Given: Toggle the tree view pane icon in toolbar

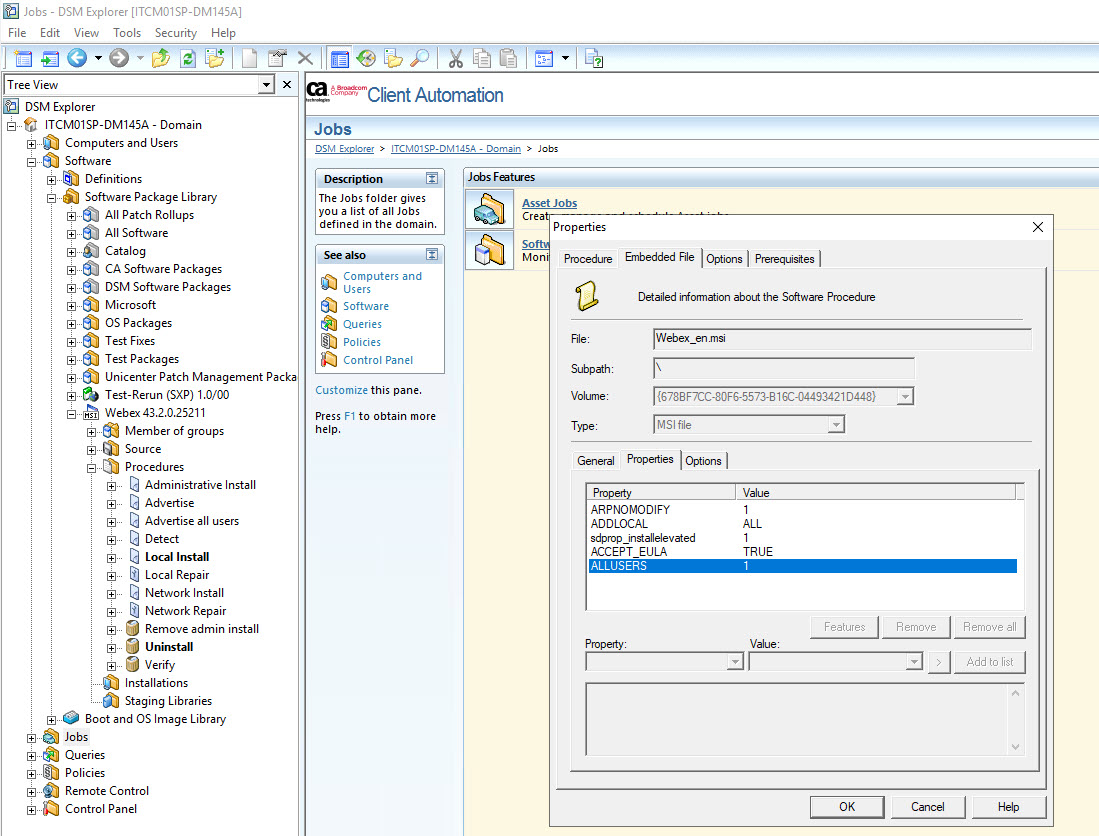Looking at the screenshot, I should (340, 58).
